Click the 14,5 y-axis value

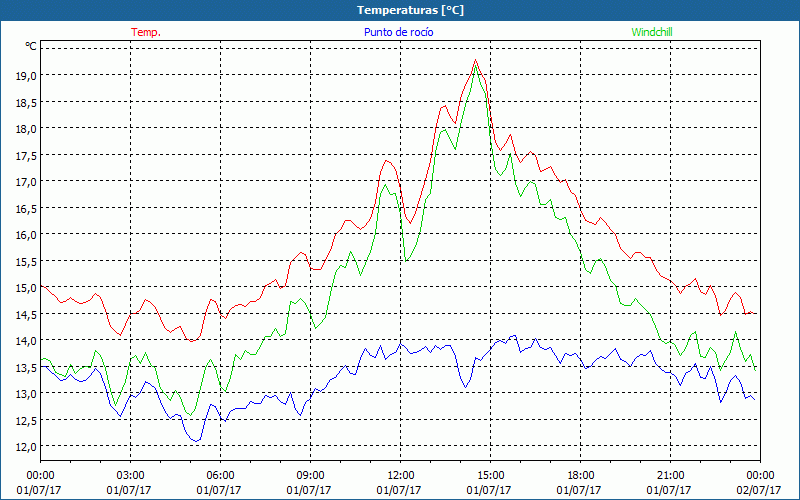click(x=27, y=314)
